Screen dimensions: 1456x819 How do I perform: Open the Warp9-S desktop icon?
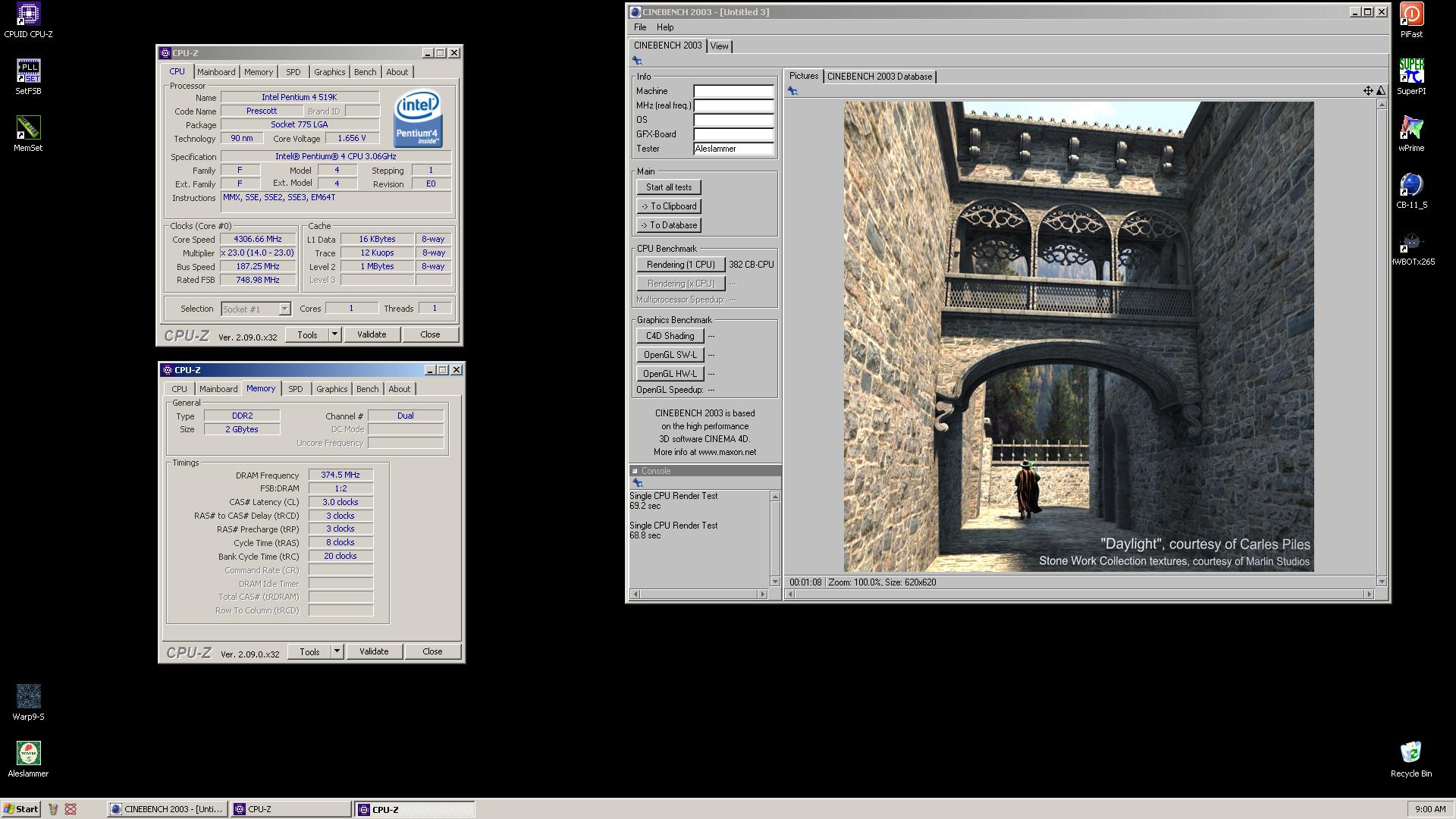[28, 702]
